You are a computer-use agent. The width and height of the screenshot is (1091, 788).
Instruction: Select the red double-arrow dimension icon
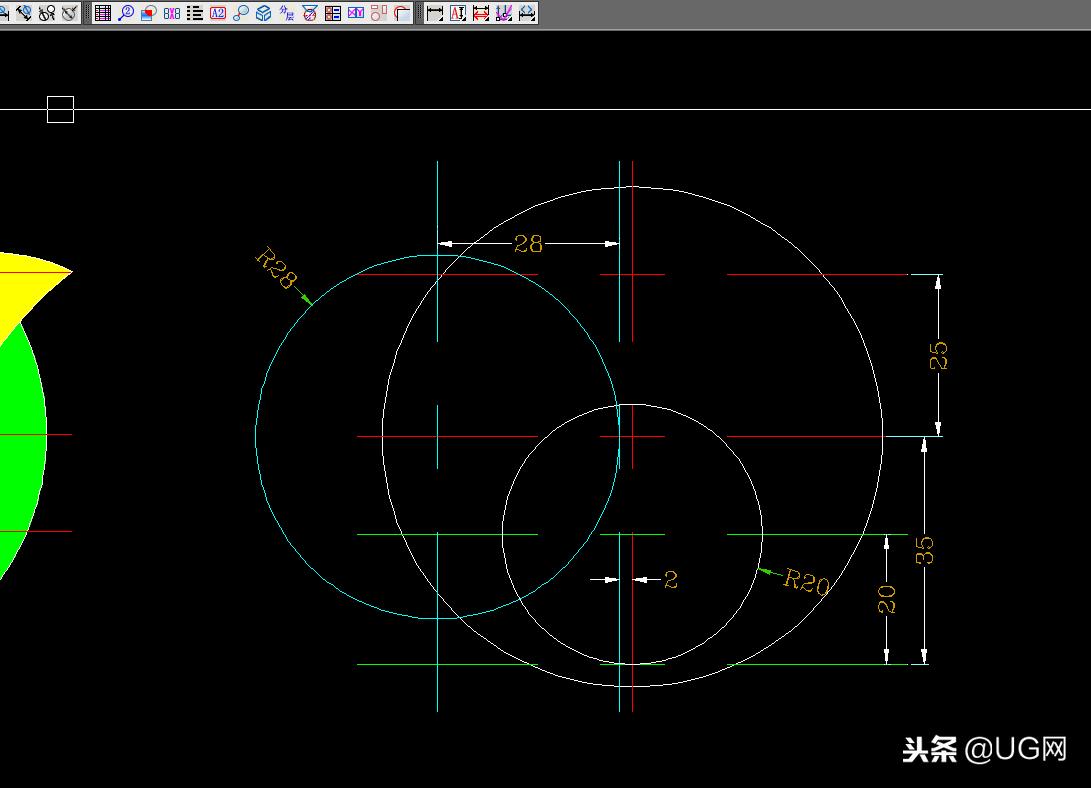tap(481, 13)
